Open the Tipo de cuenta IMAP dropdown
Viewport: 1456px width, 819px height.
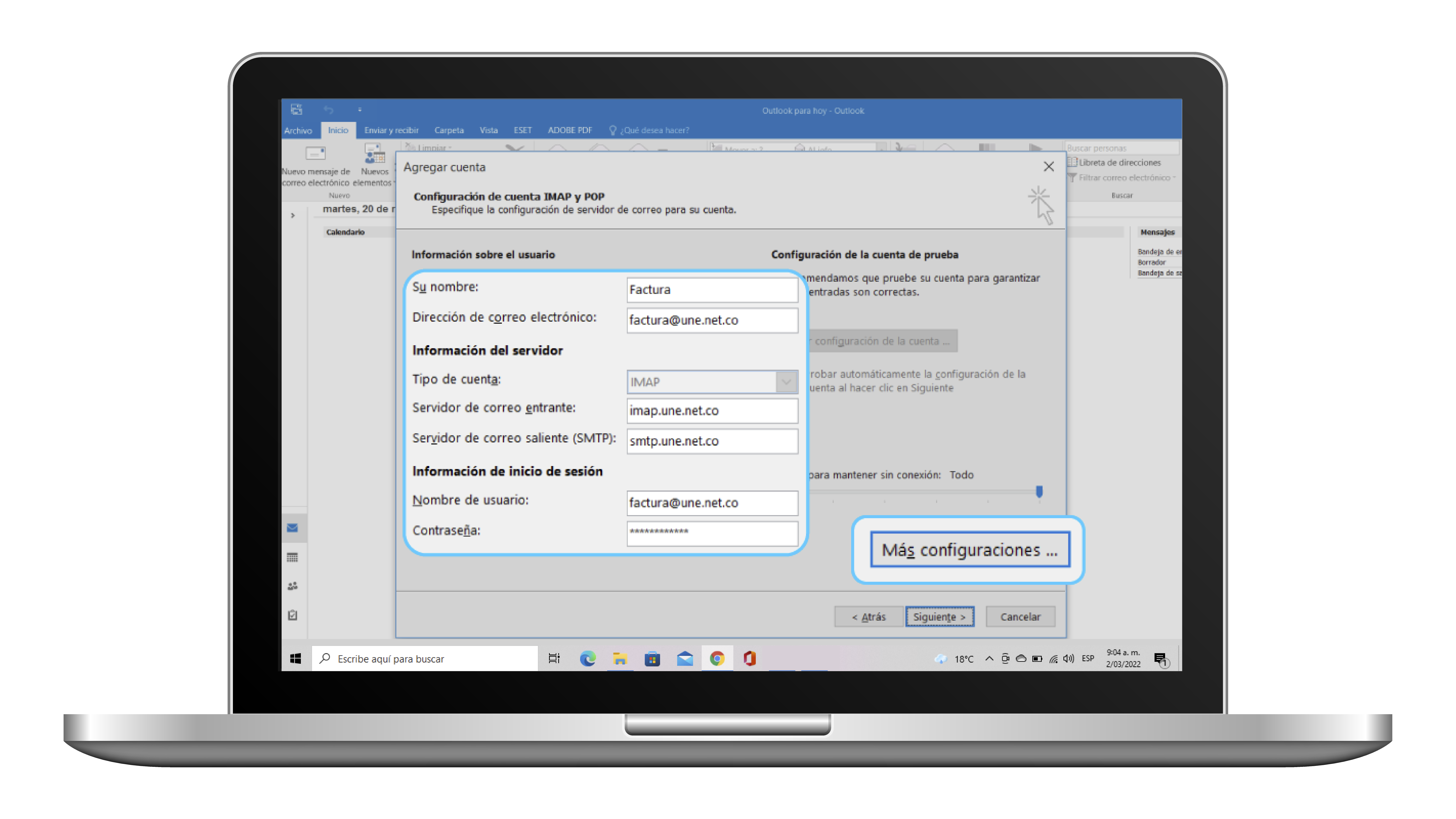tap(786, 382)
